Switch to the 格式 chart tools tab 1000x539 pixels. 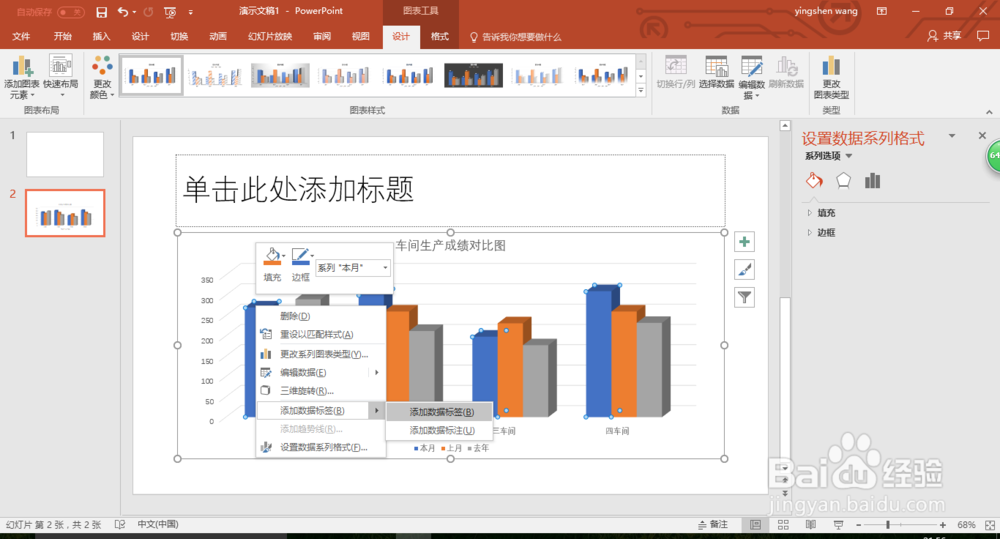[439, 36]
